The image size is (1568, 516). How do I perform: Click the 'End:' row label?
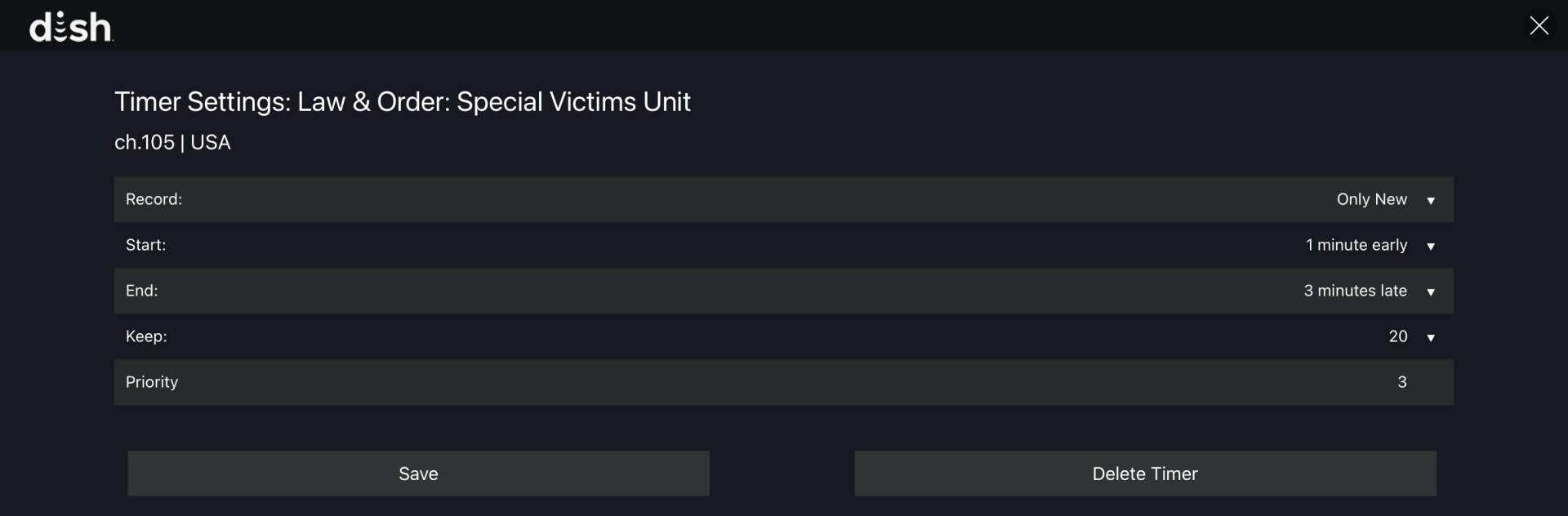tap(141, 291)
